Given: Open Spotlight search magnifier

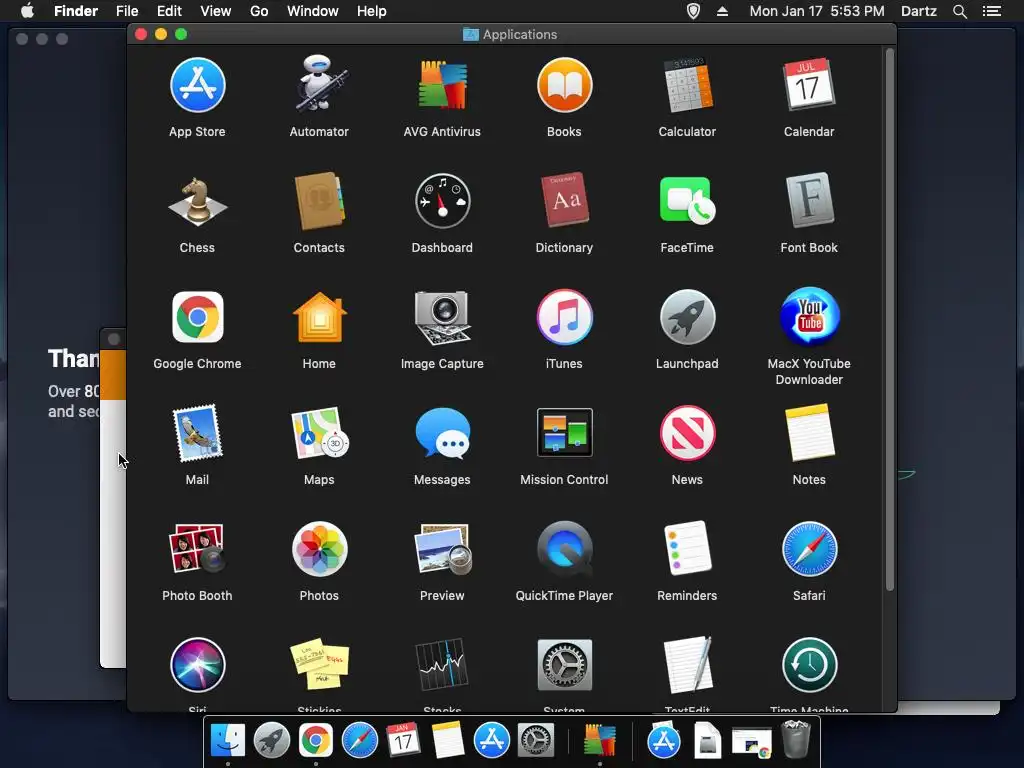Looking at the screenshot, I should pos(960,11).
